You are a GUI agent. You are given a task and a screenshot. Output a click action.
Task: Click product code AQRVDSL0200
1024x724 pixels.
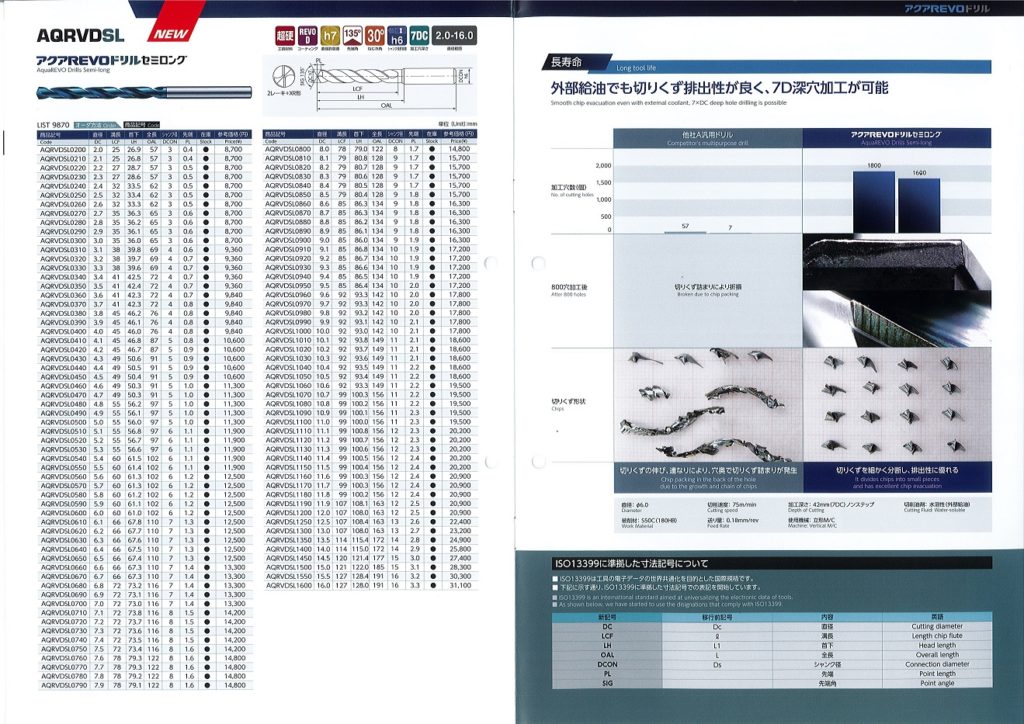click(x=63, y=150)
